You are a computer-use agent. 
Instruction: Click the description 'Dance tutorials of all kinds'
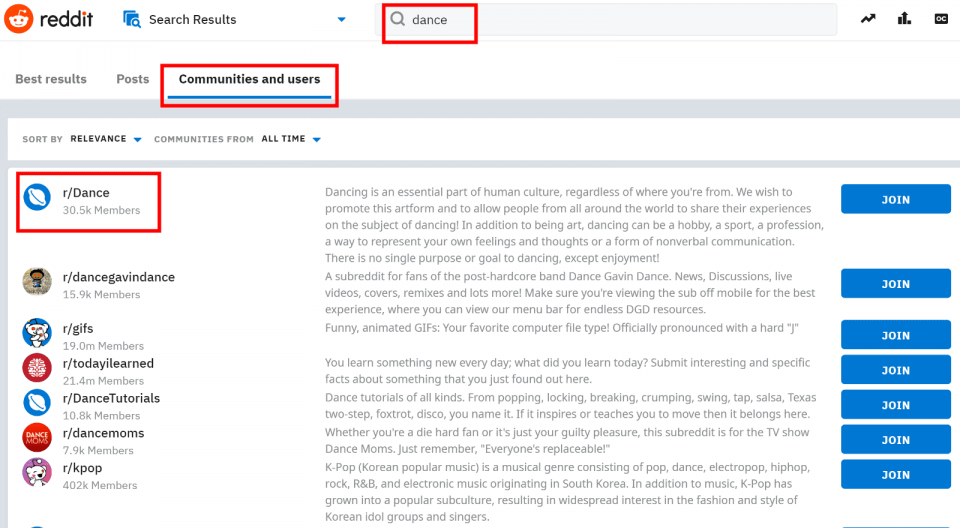[x=571, y=405]
